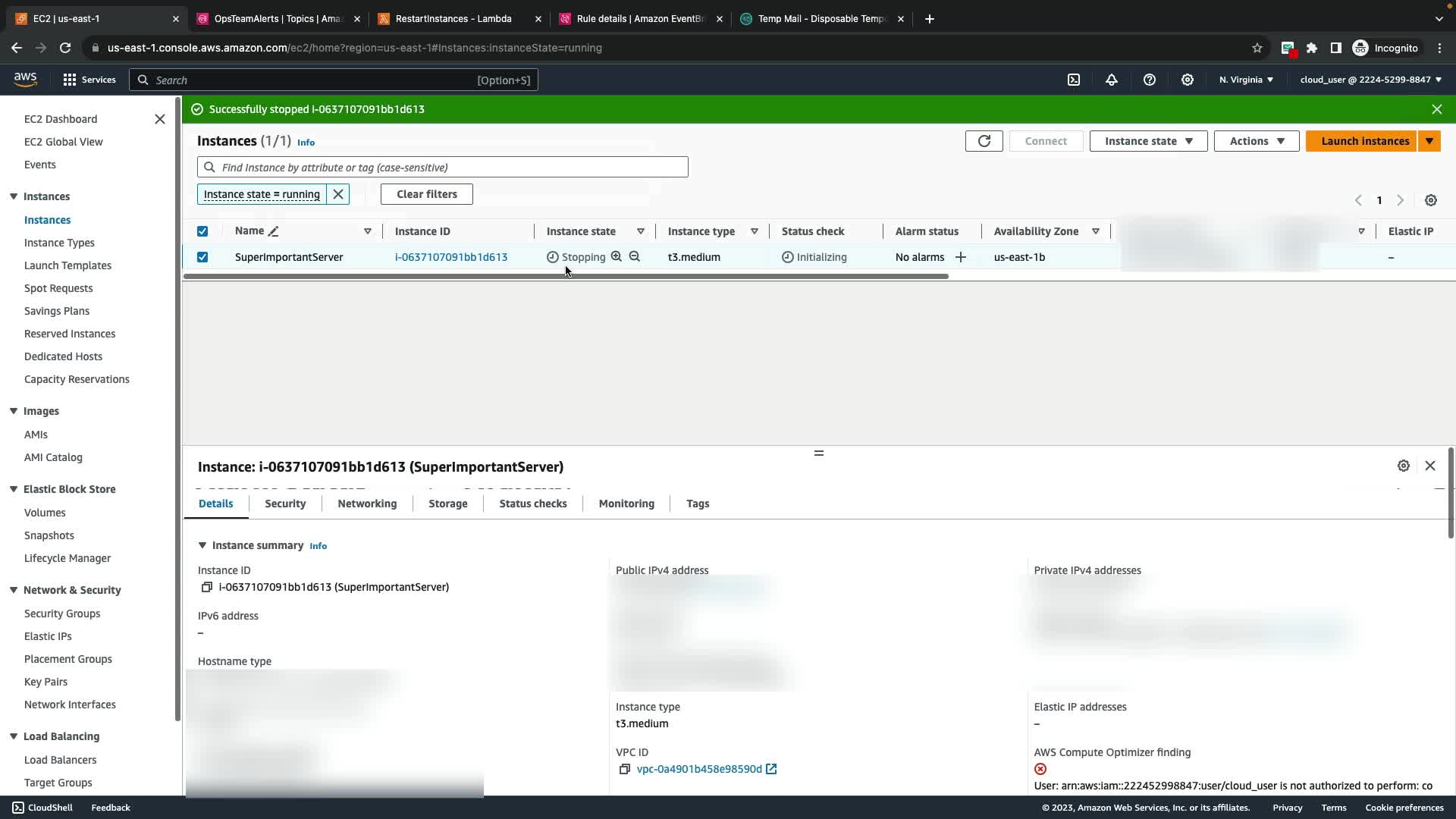1456x819 pixels.
Task: Add alarm with the plus icon
Action: [x=961, y=257]
